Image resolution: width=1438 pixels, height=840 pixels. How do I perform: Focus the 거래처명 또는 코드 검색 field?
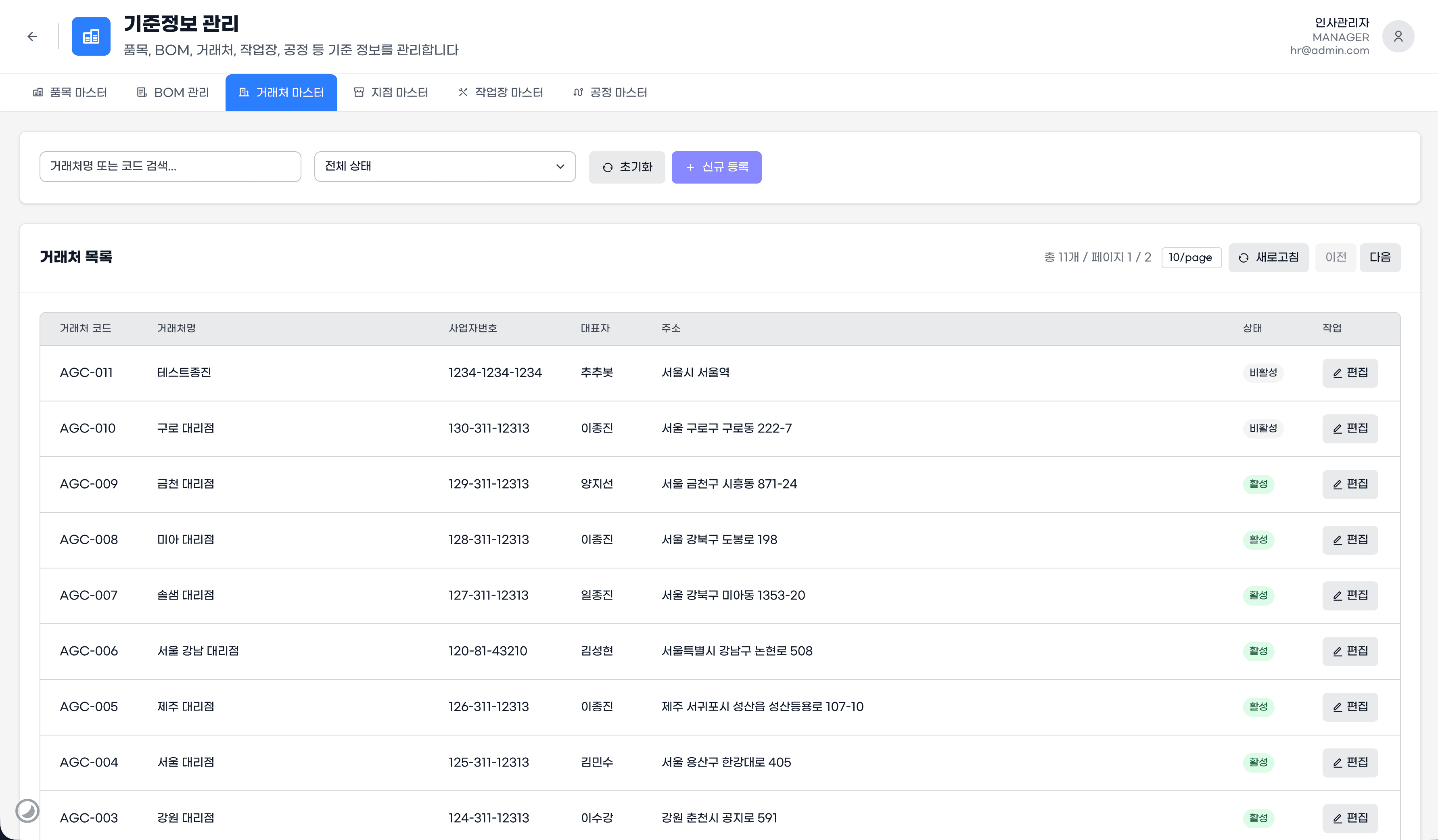tap(170, 167)
